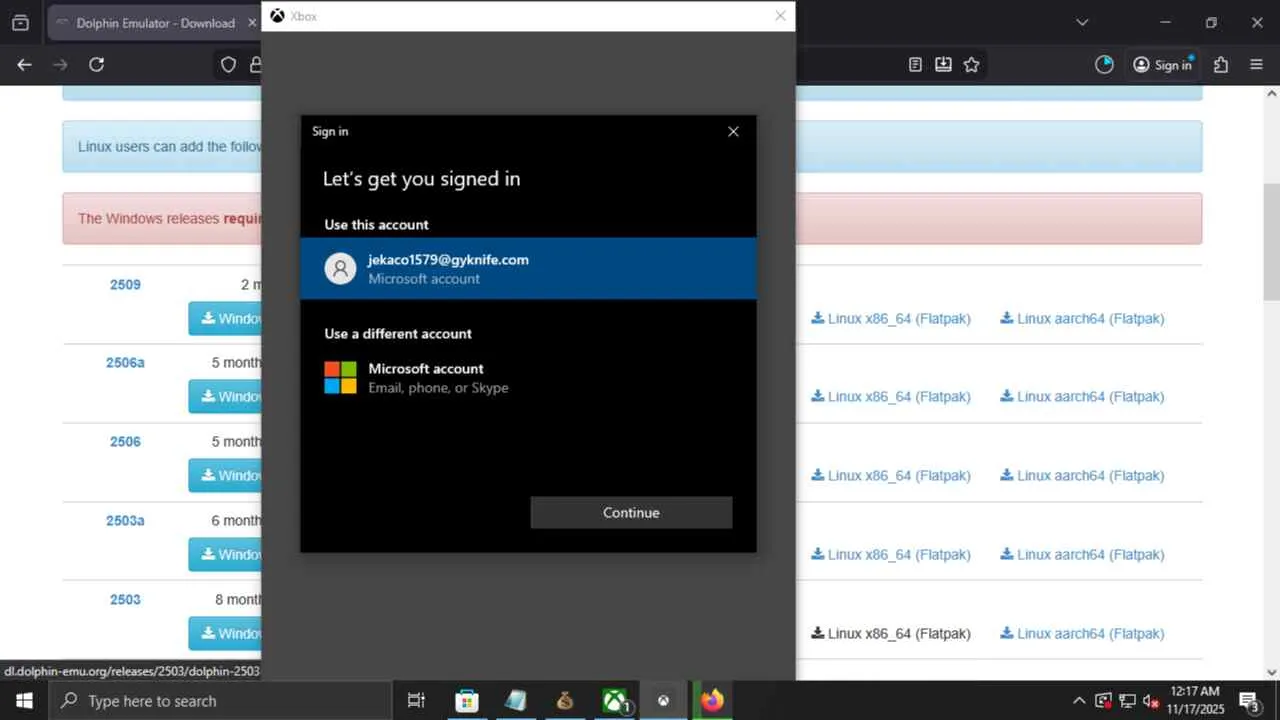Open the Windows notification center icon
1280x720 pixels.
click(1249, 700)
